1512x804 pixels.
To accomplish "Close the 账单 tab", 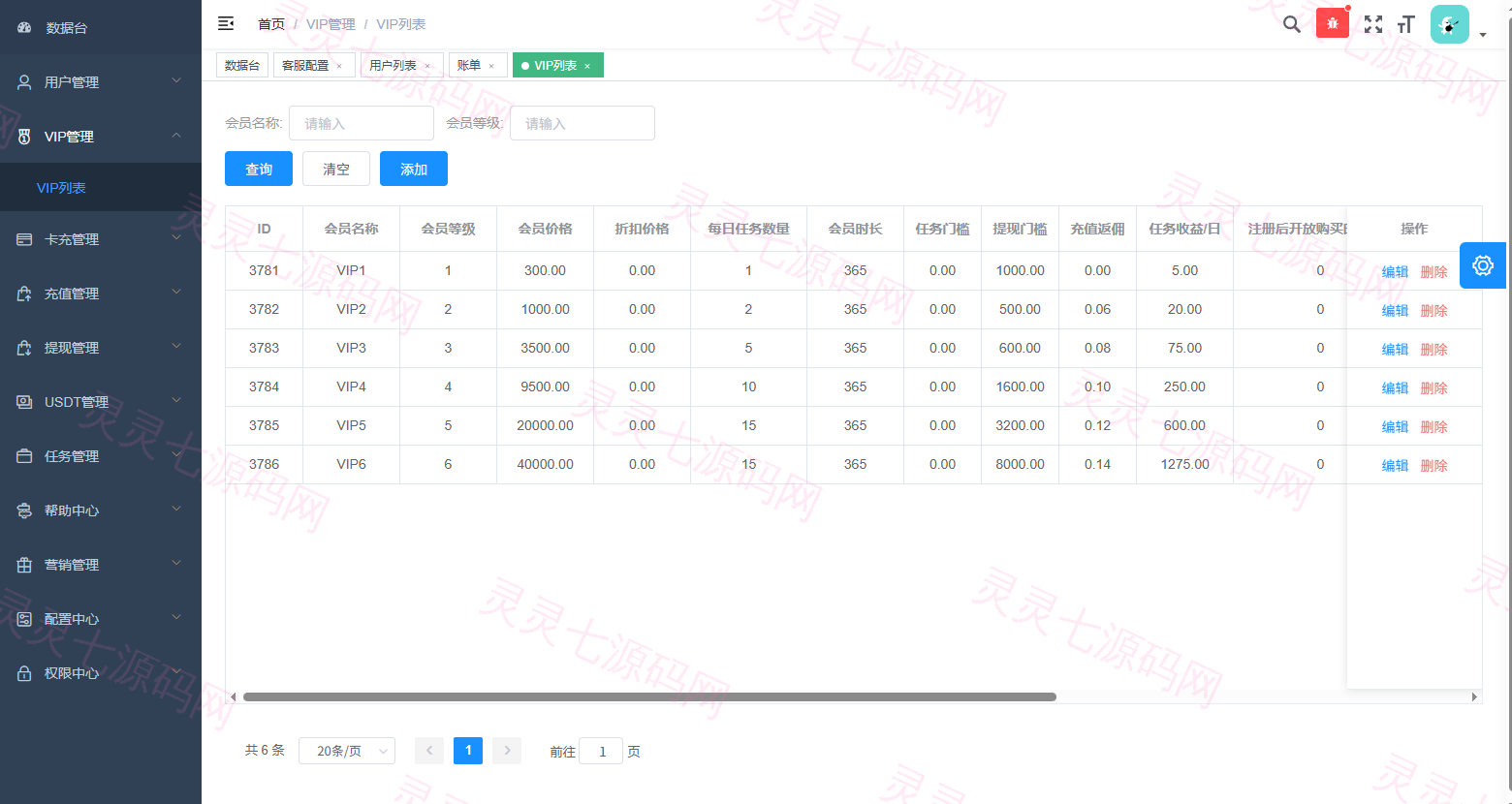I will [x=491, y=66].
